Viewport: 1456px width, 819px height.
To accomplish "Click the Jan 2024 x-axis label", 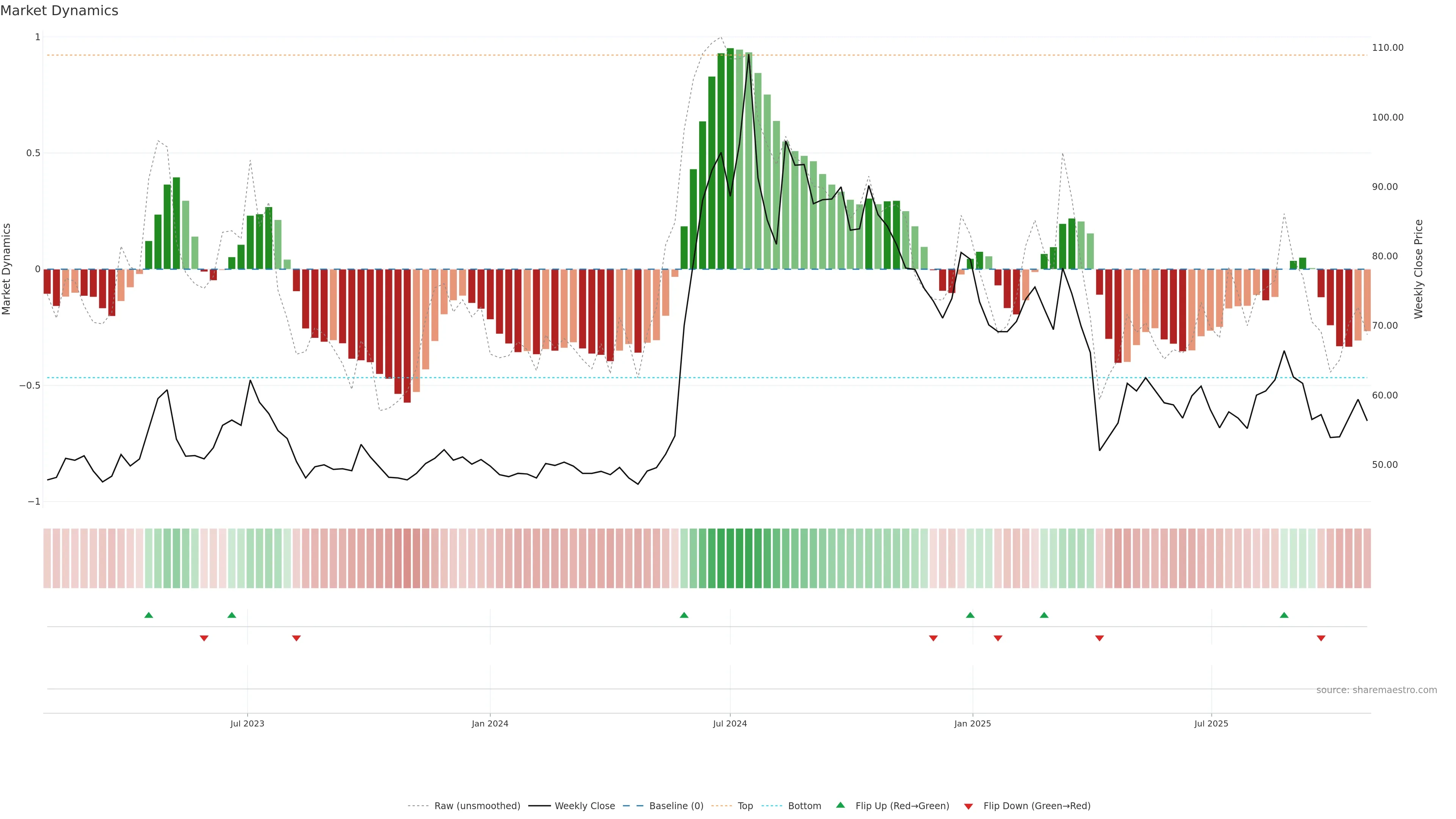I will pos(490,723).
